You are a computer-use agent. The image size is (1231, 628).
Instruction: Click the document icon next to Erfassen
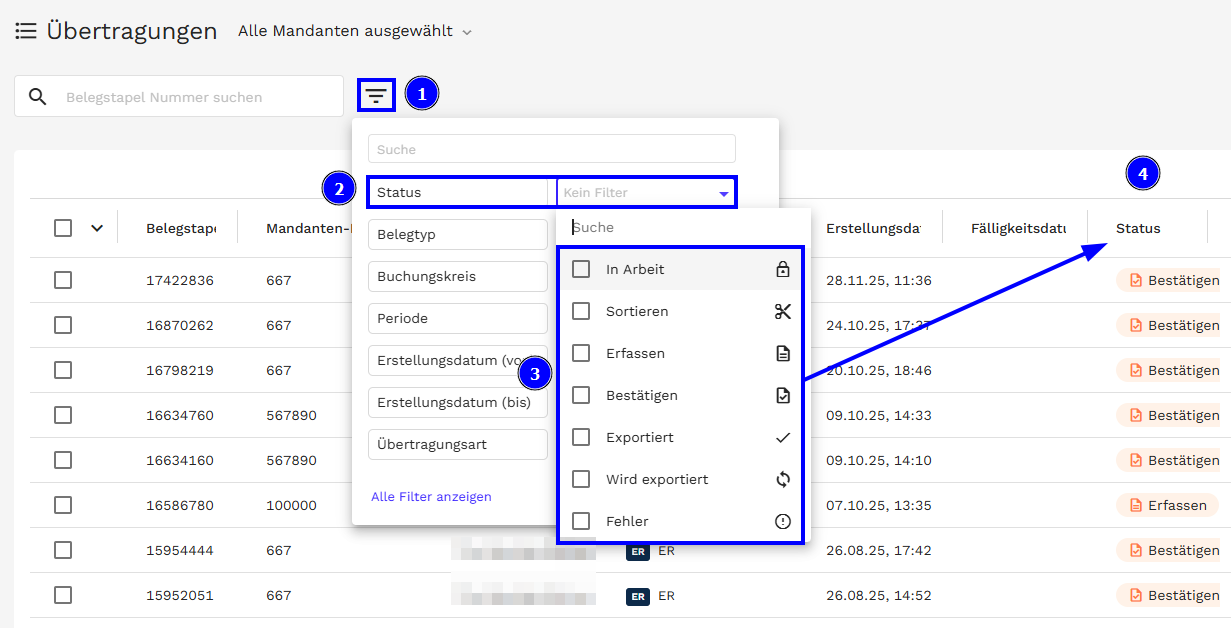coord(782,353)
